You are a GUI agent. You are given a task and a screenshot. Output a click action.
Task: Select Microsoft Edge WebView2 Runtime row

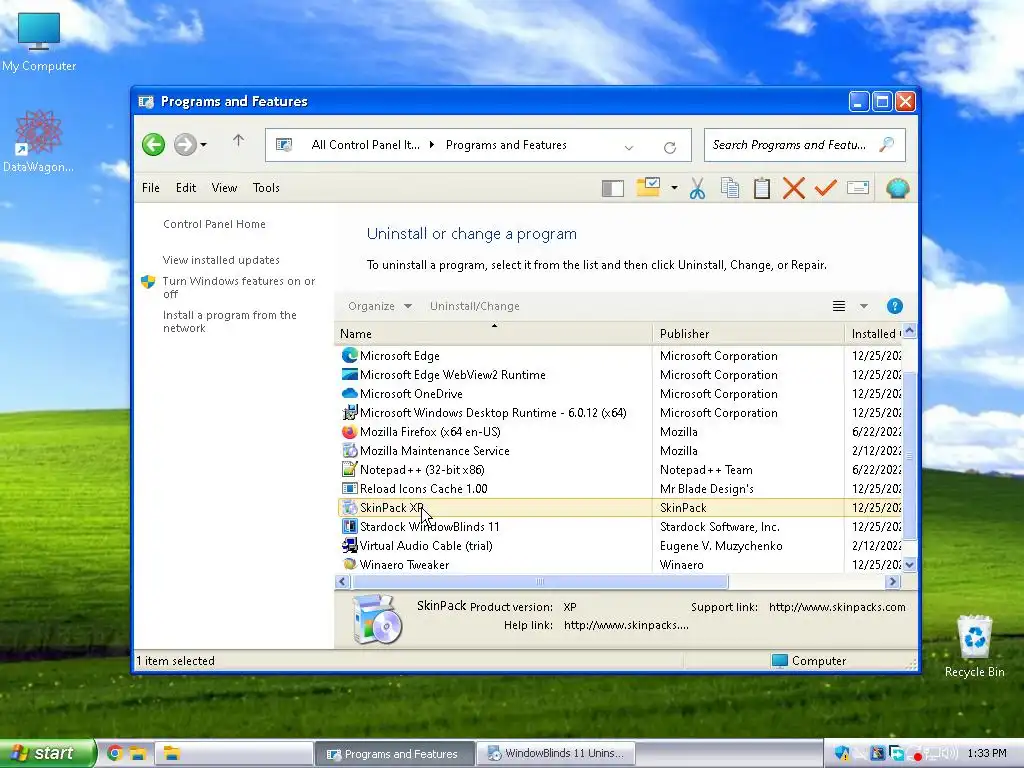tap(619, 375)
